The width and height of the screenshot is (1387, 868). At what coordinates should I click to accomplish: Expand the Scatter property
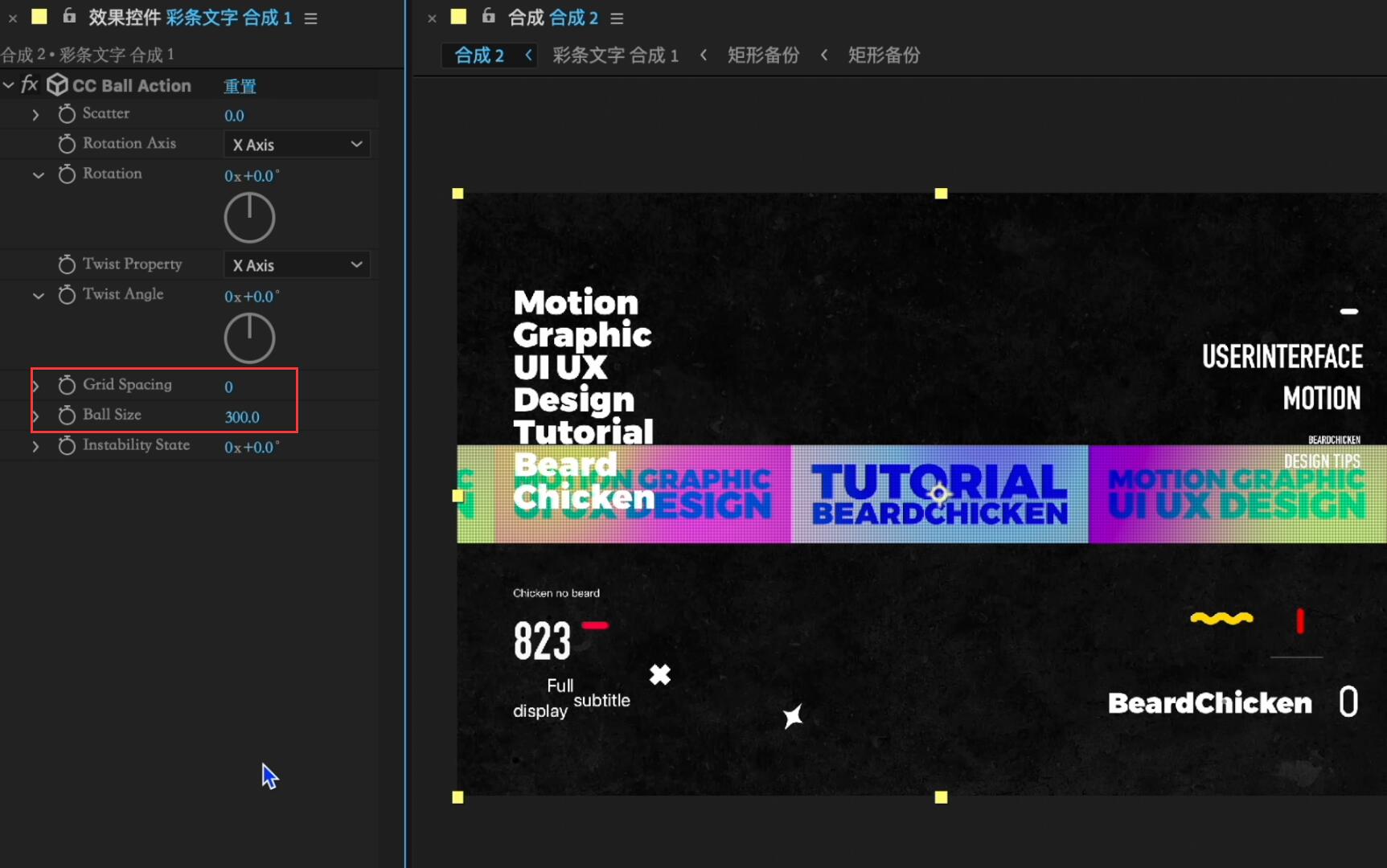[35, 115]
